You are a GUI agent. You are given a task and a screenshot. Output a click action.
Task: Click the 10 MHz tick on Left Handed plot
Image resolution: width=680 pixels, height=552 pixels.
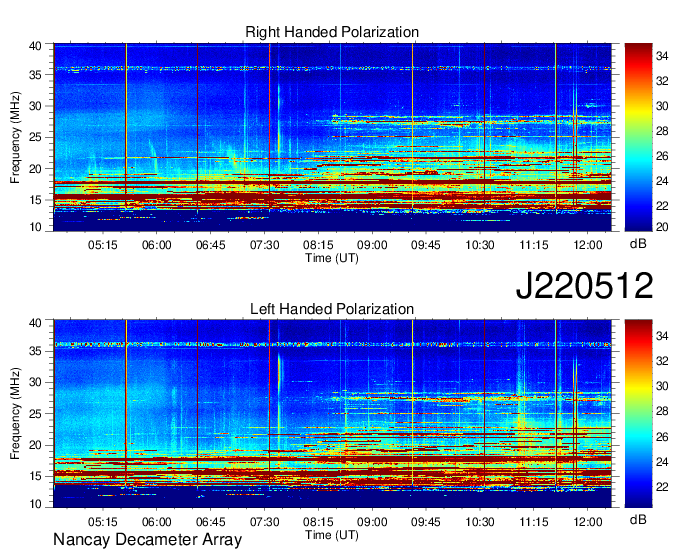(36, 503)
